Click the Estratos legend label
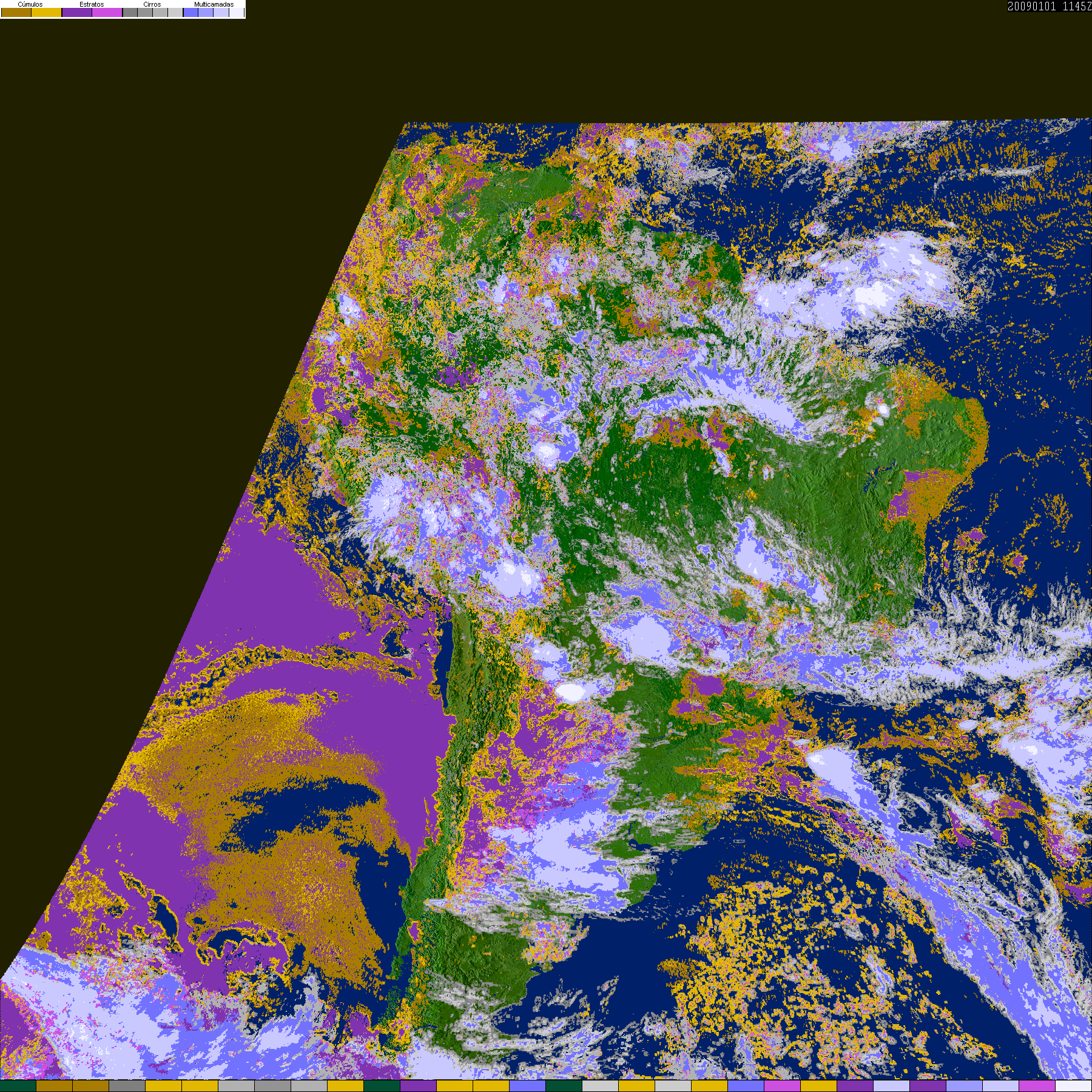Viewport: 1092px width, 1092px height. (x=92, y=4)
